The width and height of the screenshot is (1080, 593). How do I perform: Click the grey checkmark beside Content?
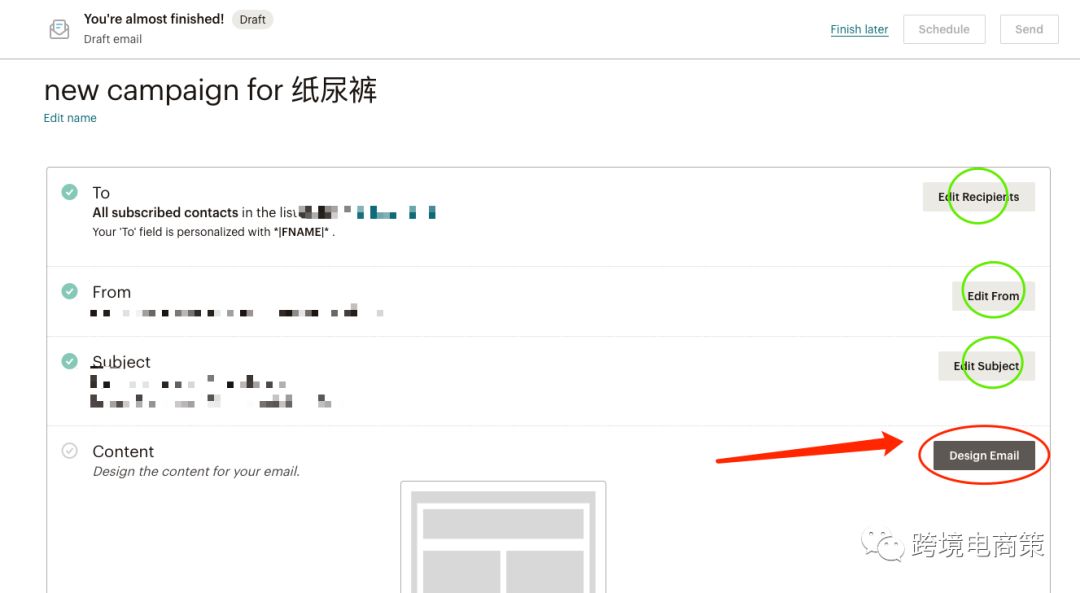pos(70,450)
